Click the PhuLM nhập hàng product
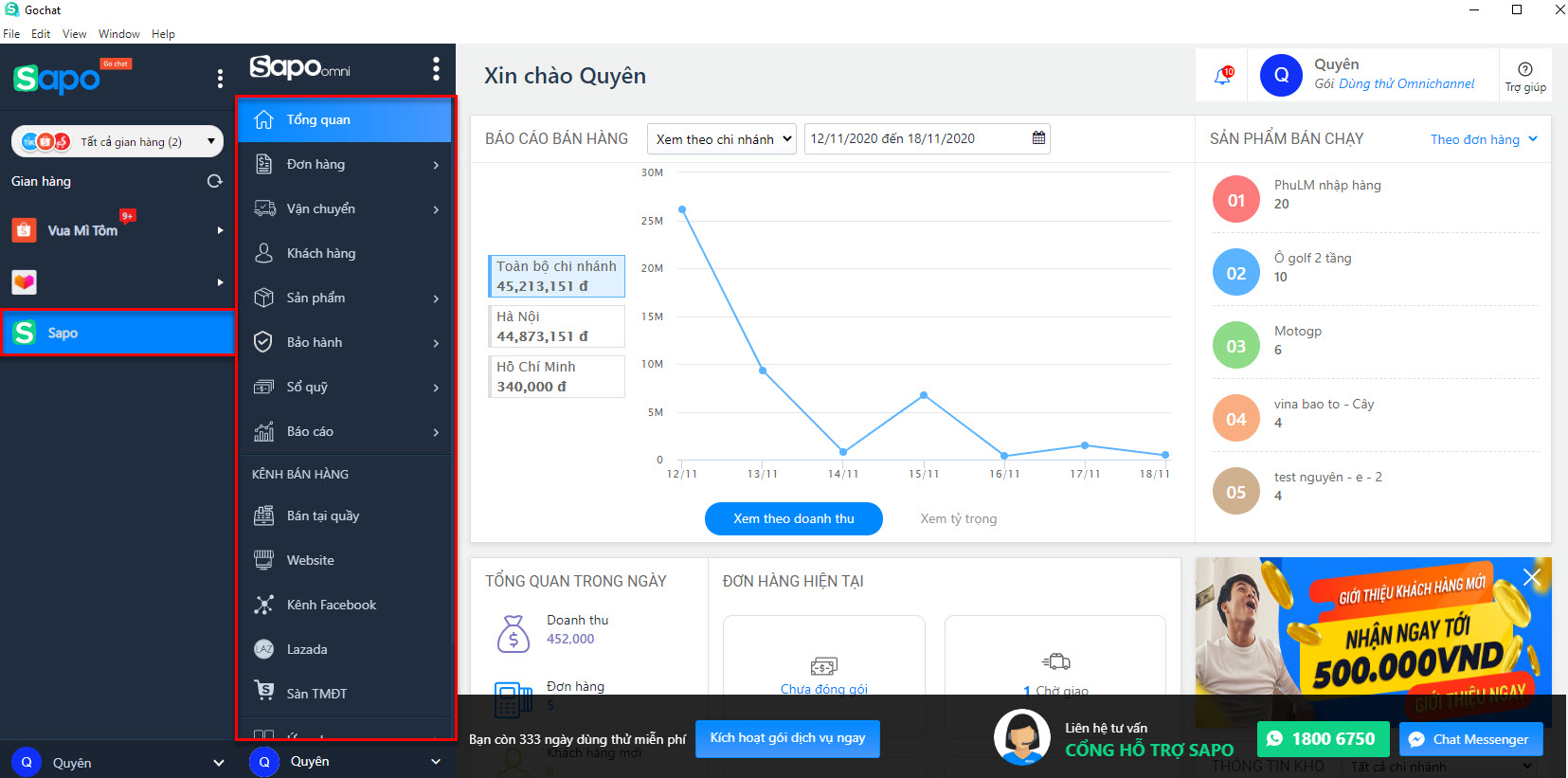The width and height of the screenshot is (1568, 778). tap(1327, 185)
